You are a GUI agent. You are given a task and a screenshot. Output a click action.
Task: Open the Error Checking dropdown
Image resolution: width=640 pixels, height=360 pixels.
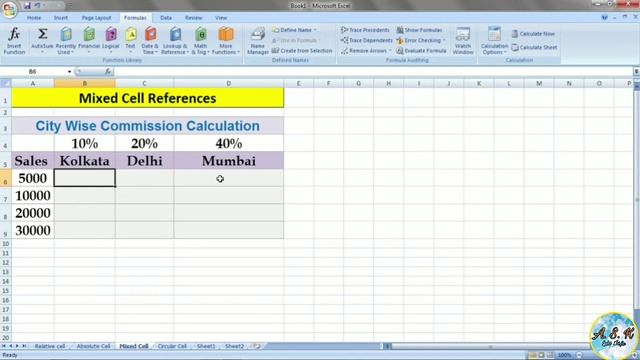click(x=444, y=40)
